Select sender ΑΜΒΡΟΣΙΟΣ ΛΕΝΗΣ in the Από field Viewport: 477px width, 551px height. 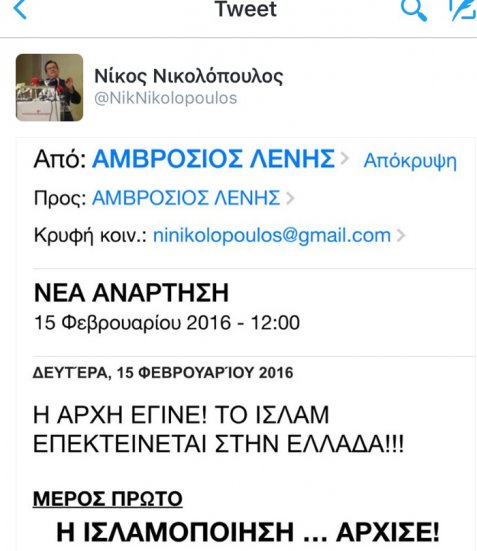[213, 159]
